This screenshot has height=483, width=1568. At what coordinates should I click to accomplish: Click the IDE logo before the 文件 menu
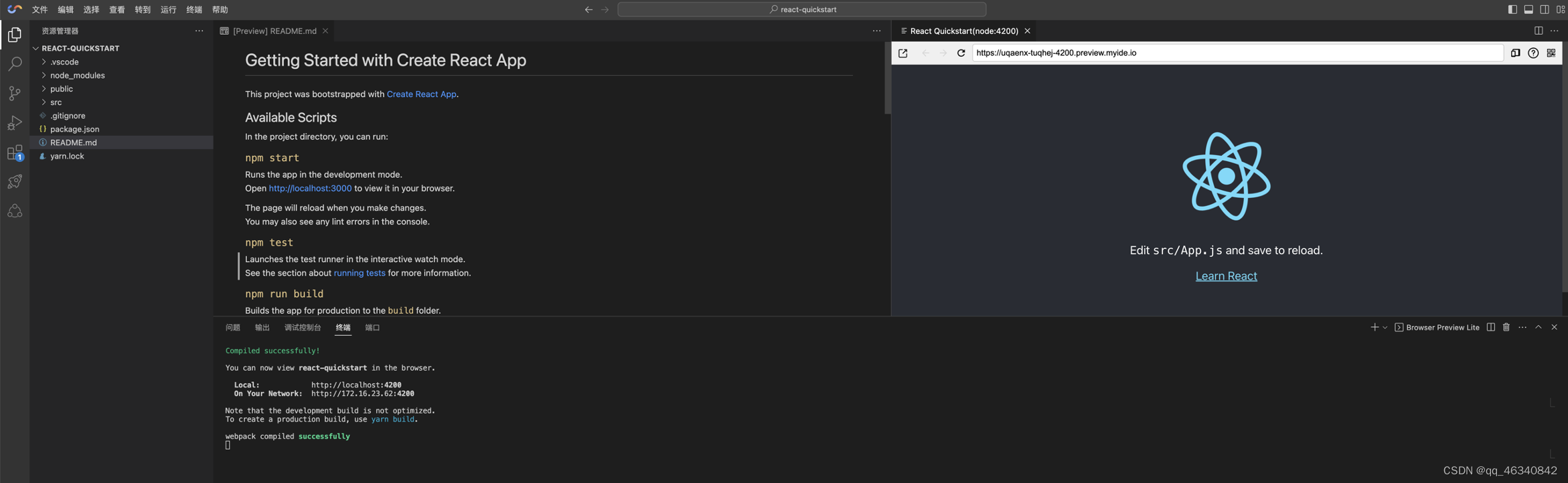coord(15,9)
